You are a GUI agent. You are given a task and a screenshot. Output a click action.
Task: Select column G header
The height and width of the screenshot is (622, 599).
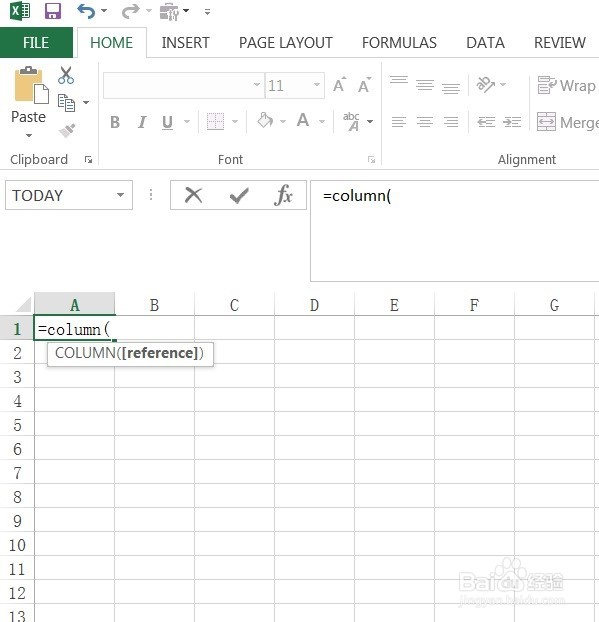tap(554, 305)
